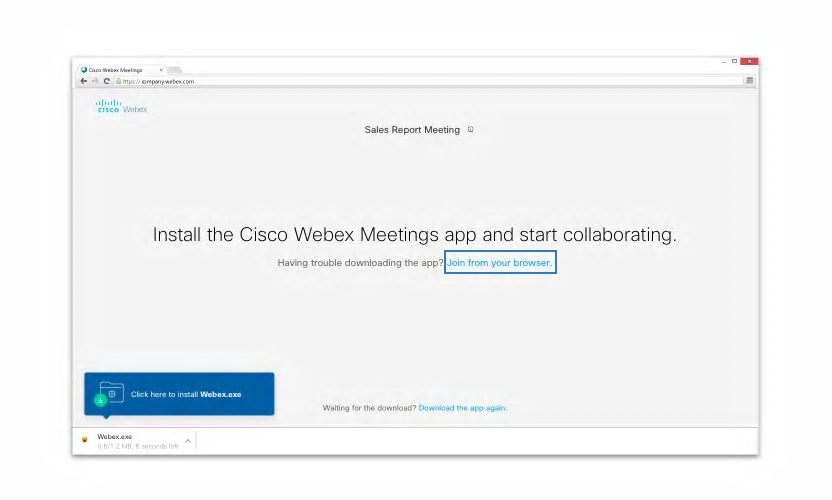Click the 'Having trouble downloading the app?' text
The width and height of the screenshot is (832, 500).
[360, 263]
